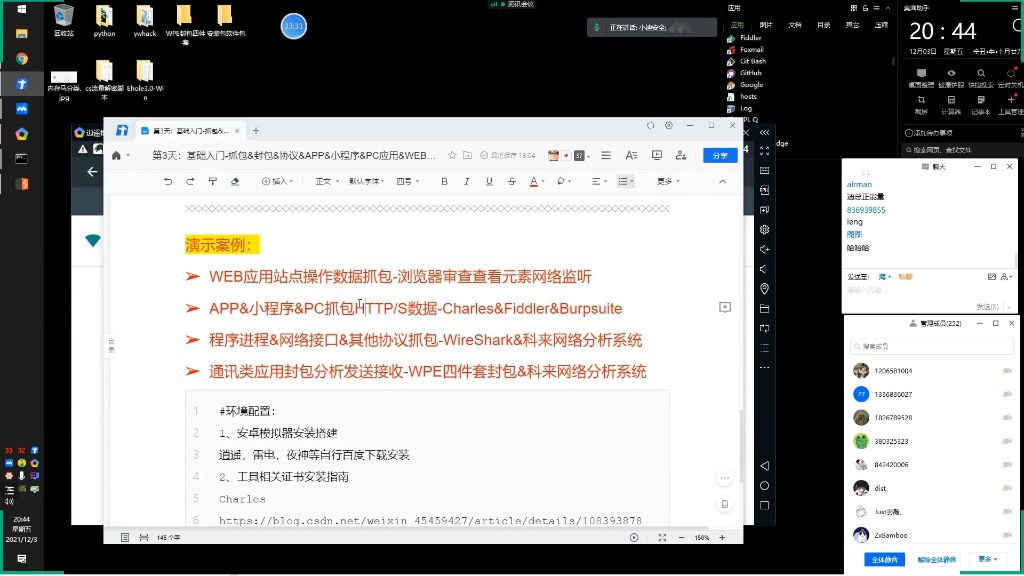Click the python folder on the desktop

[104, 21]
